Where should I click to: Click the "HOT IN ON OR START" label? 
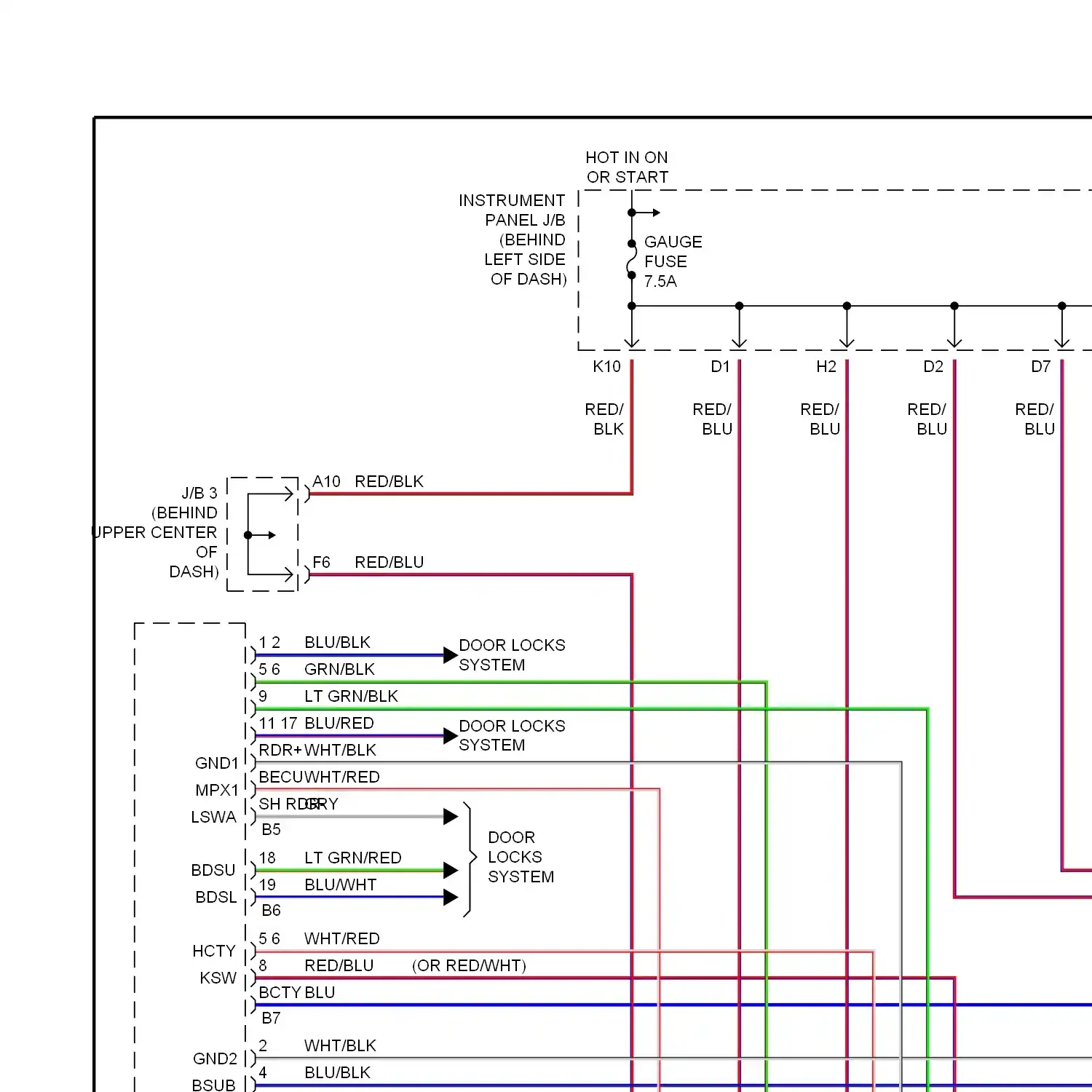coord(627,167)
